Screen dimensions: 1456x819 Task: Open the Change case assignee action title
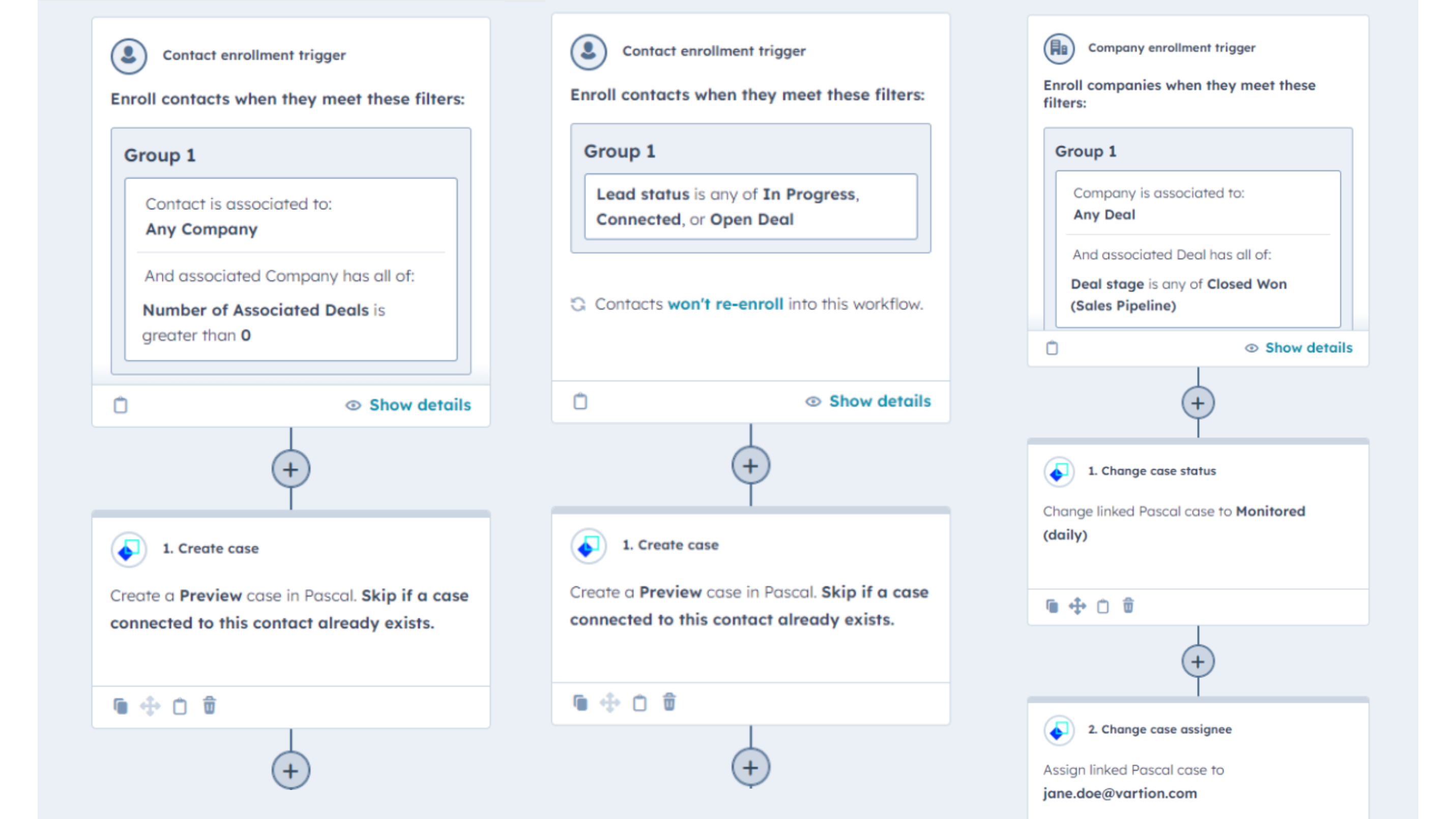[1166, 729]
